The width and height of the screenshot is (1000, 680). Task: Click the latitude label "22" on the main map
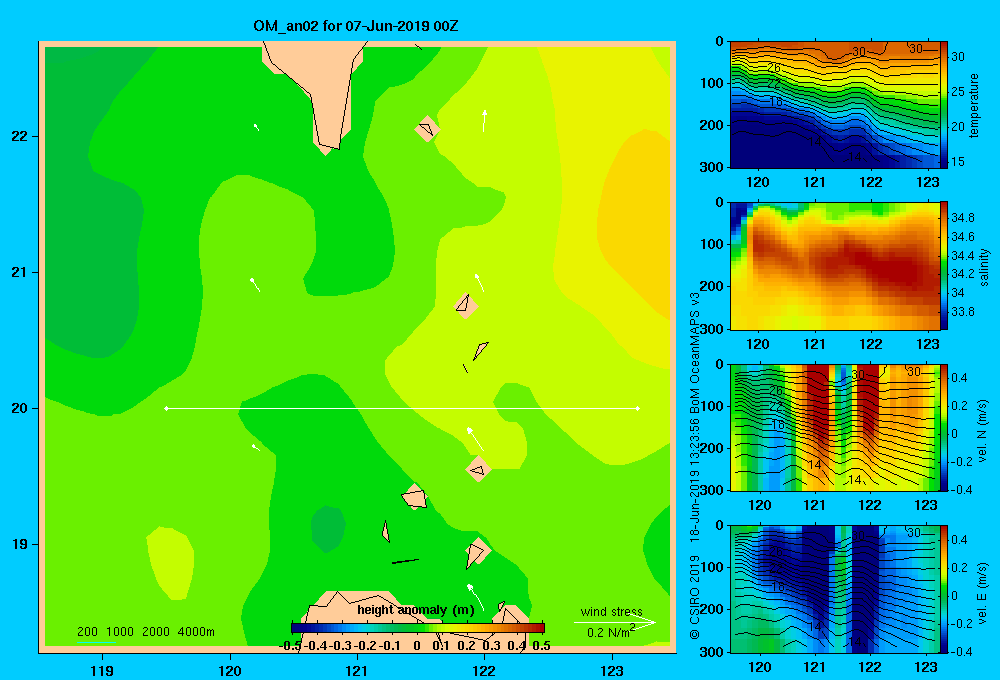point(20,137)
